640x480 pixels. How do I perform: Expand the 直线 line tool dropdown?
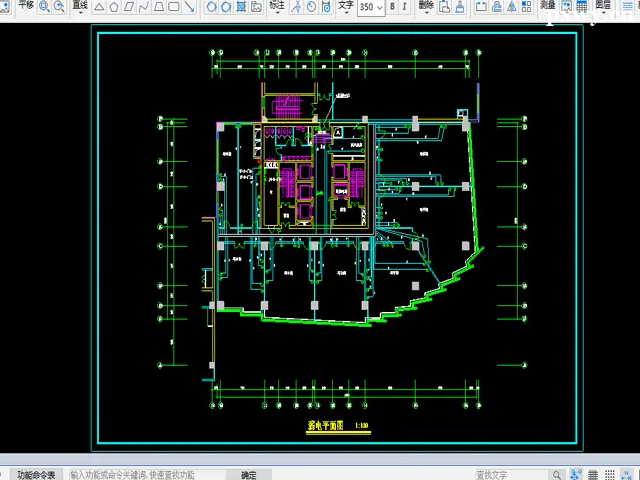tap(80, 5)
